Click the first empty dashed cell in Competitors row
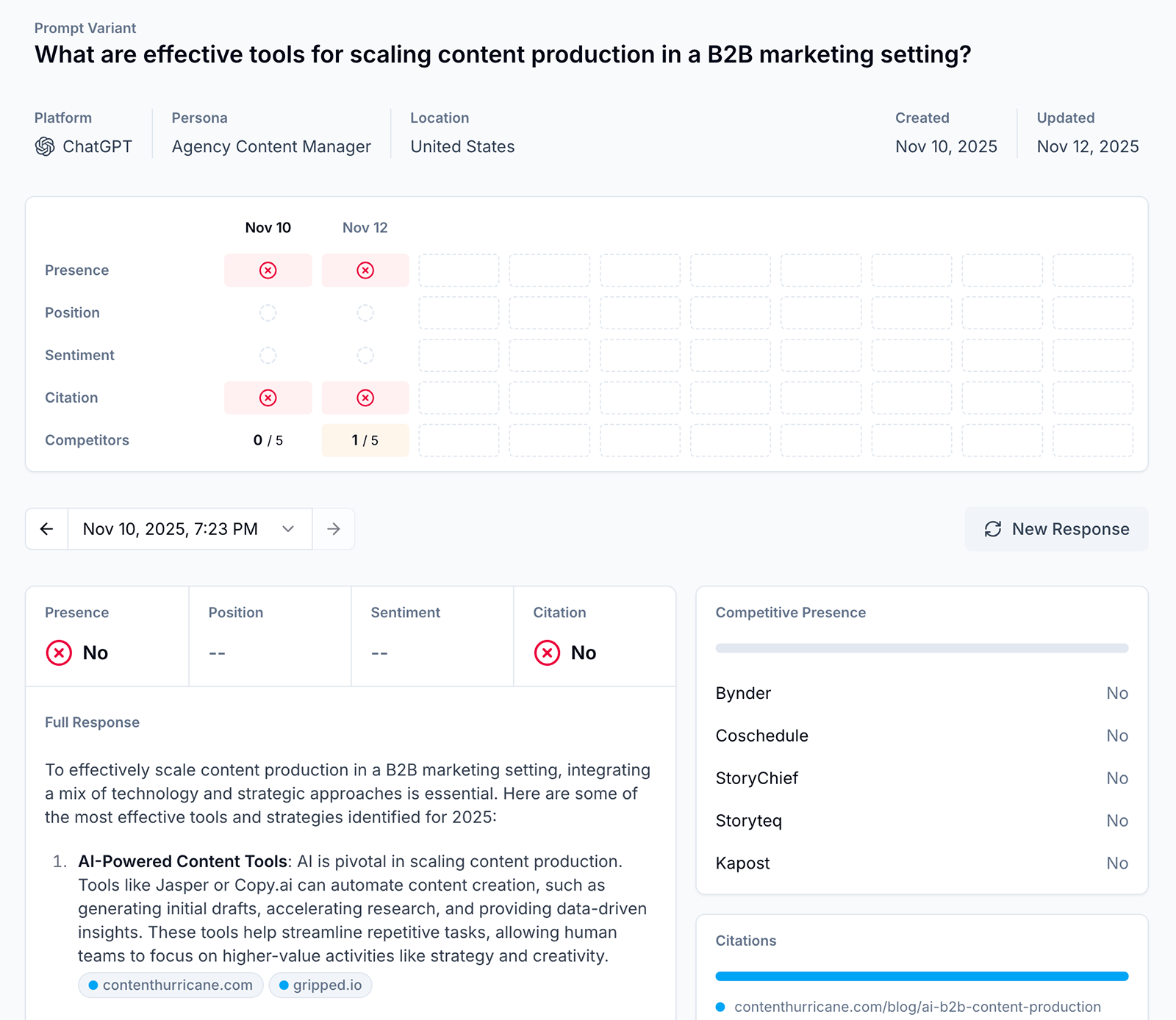Image resolution: width=1176 pixels, height=1020 pixels. pos(459,440)
